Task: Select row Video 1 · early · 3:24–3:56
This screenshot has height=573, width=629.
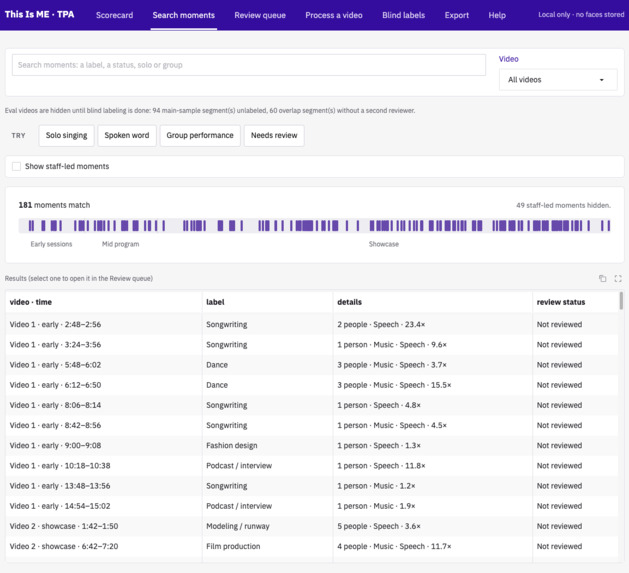Action: coord(312,344)
